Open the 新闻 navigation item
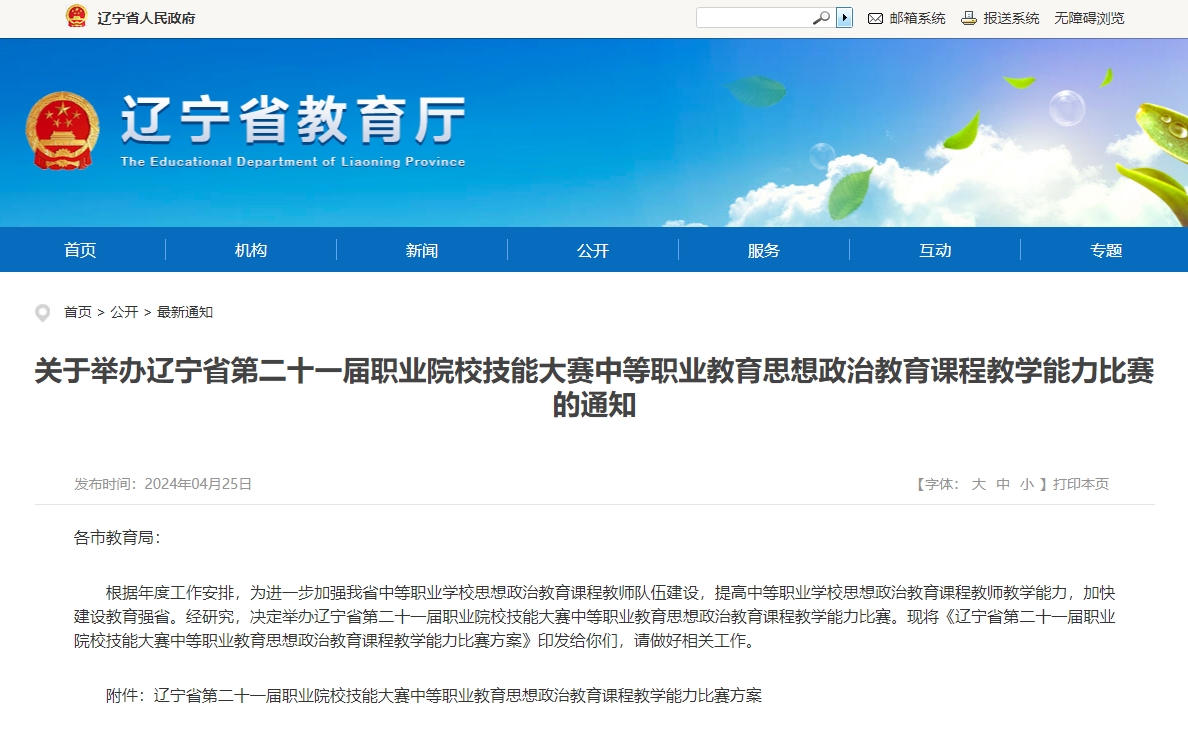 (x=422, y=250)
